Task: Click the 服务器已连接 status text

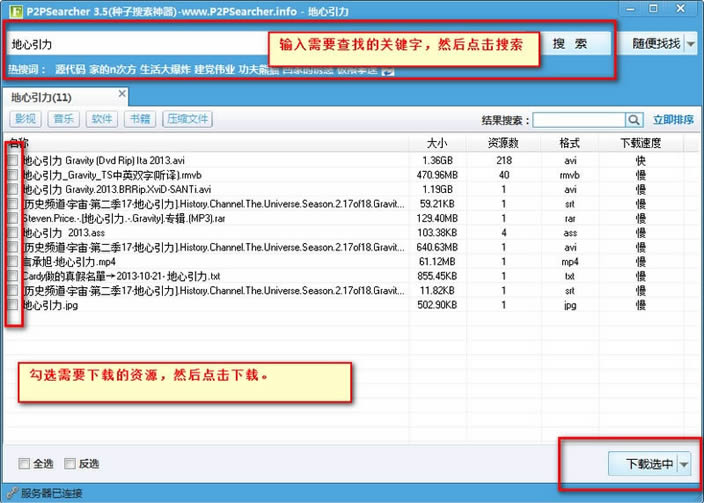Action: tap(52, 493)
